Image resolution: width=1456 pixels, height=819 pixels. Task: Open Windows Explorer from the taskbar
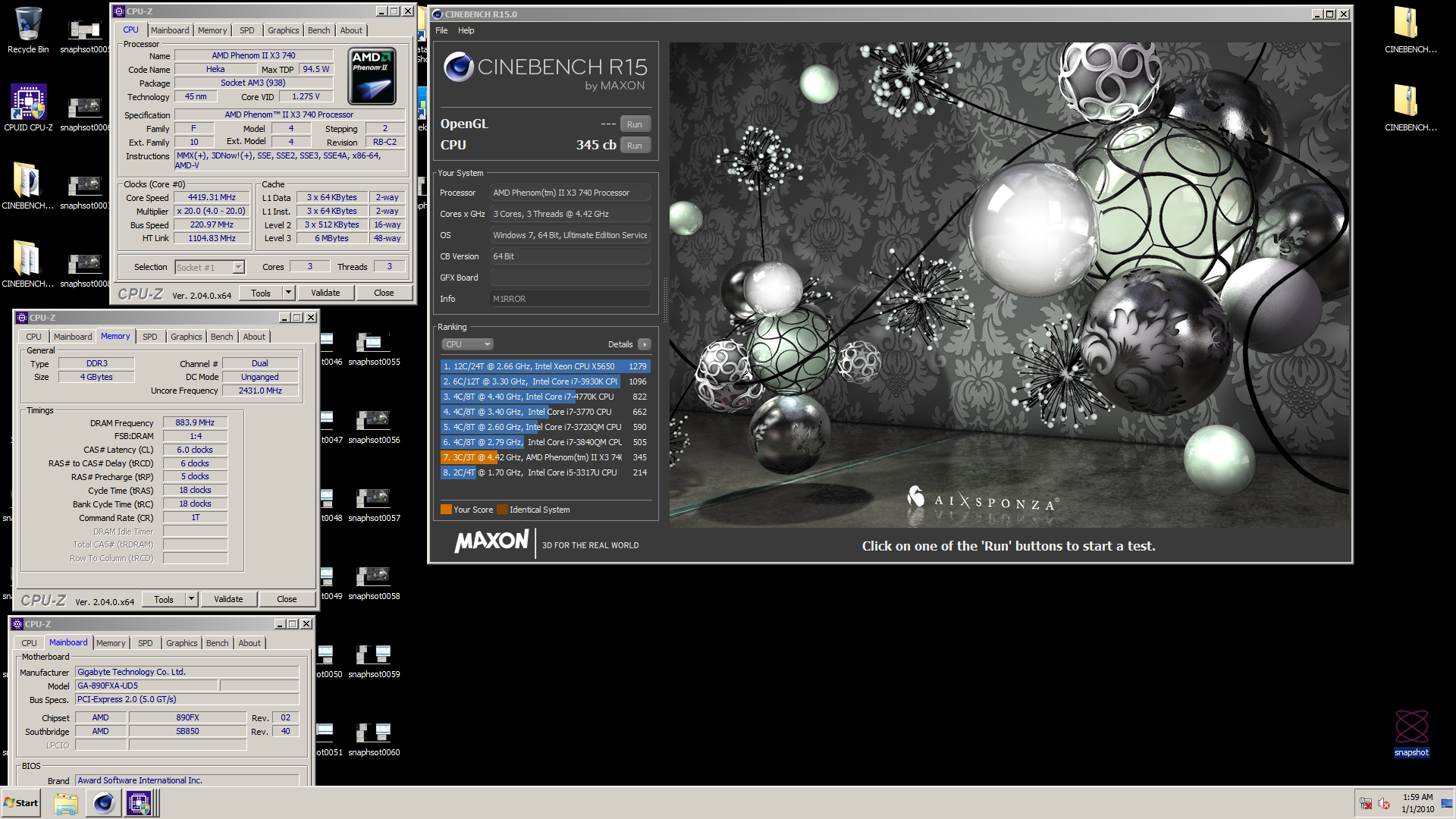tap(66, 803)
